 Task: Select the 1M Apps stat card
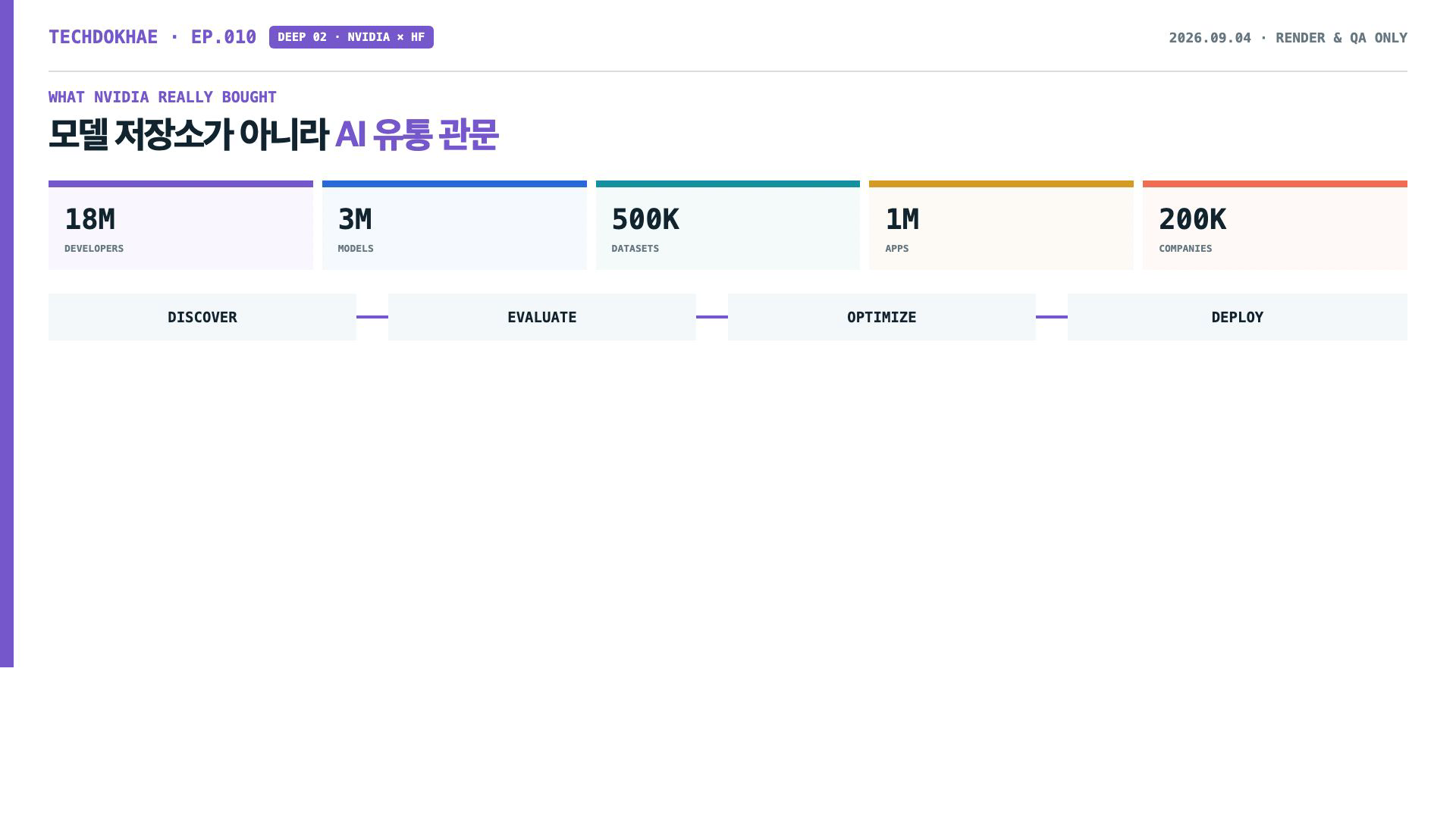(x=1001, y=225)
